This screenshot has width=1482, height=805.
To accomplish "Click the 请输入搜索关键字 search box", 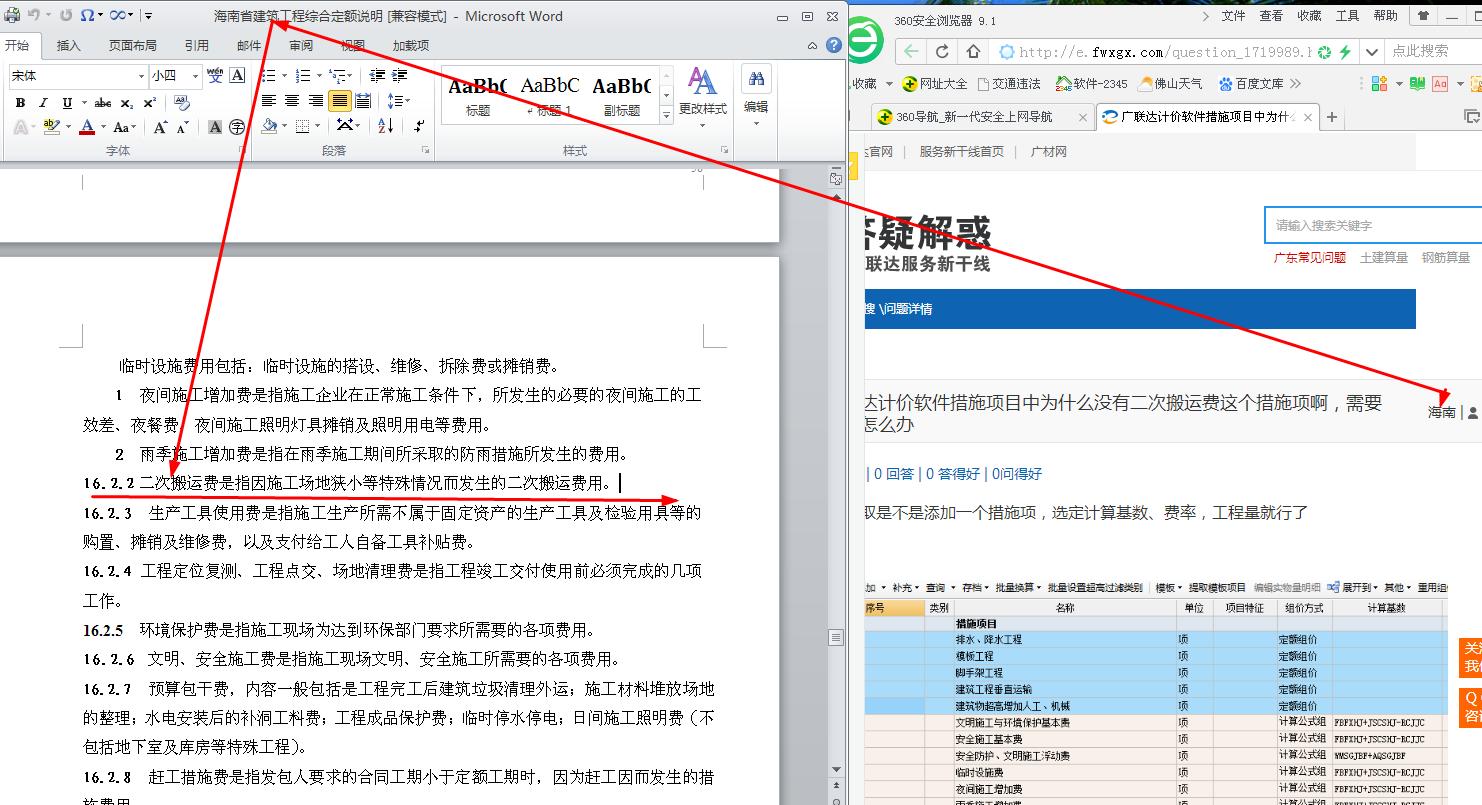I will click(1373, 225).
